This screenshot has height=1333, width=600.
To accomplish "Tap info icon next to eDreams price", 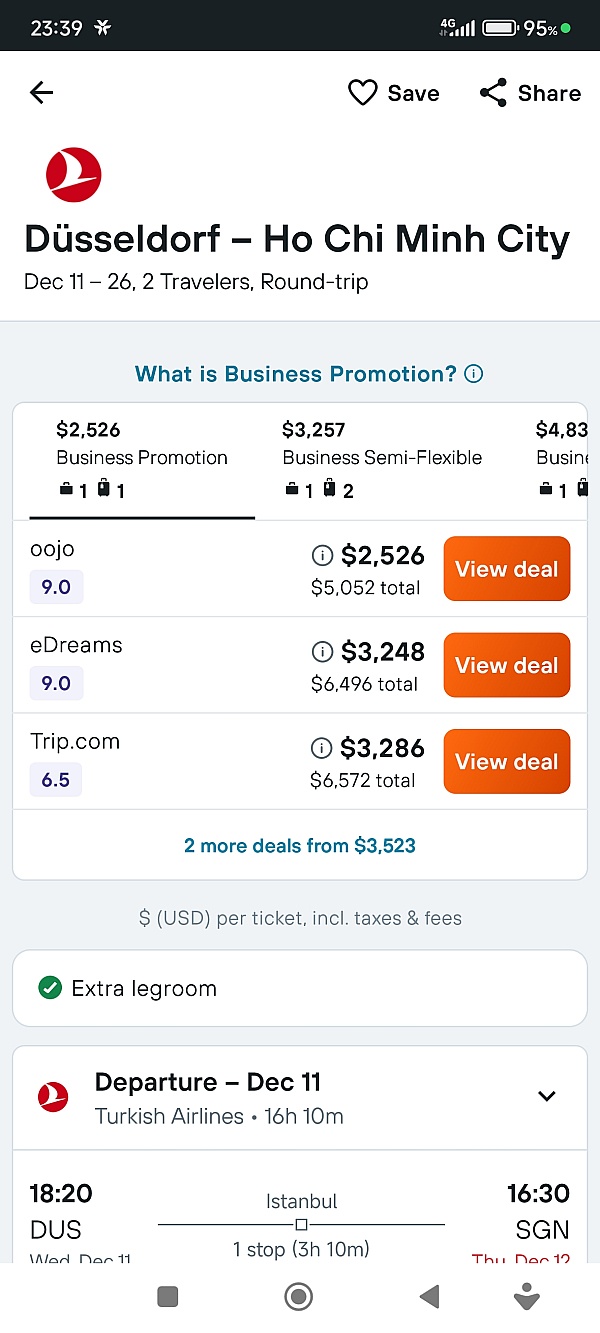I will coord(322,652).
